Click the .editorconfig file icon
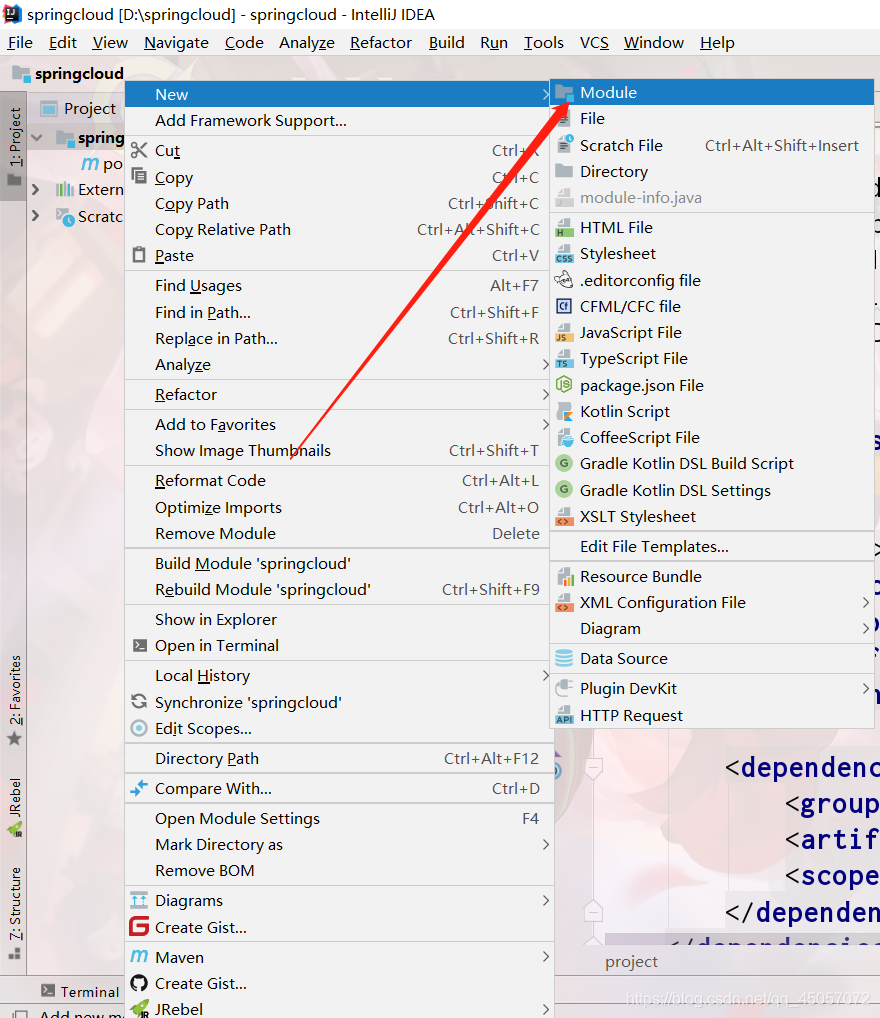 pos(564,280)
